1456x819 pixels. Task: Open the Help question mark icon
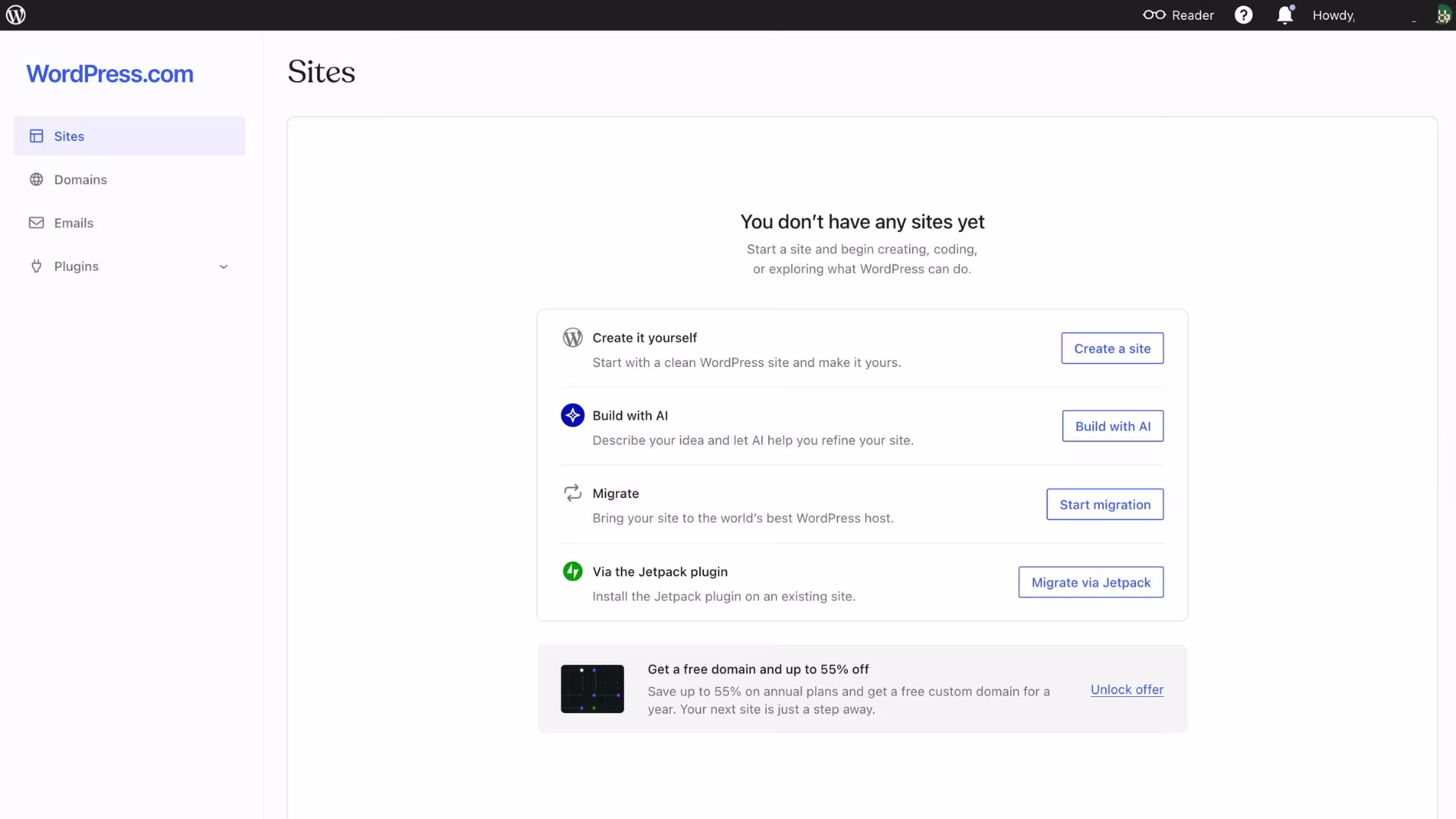[1244, 15]
